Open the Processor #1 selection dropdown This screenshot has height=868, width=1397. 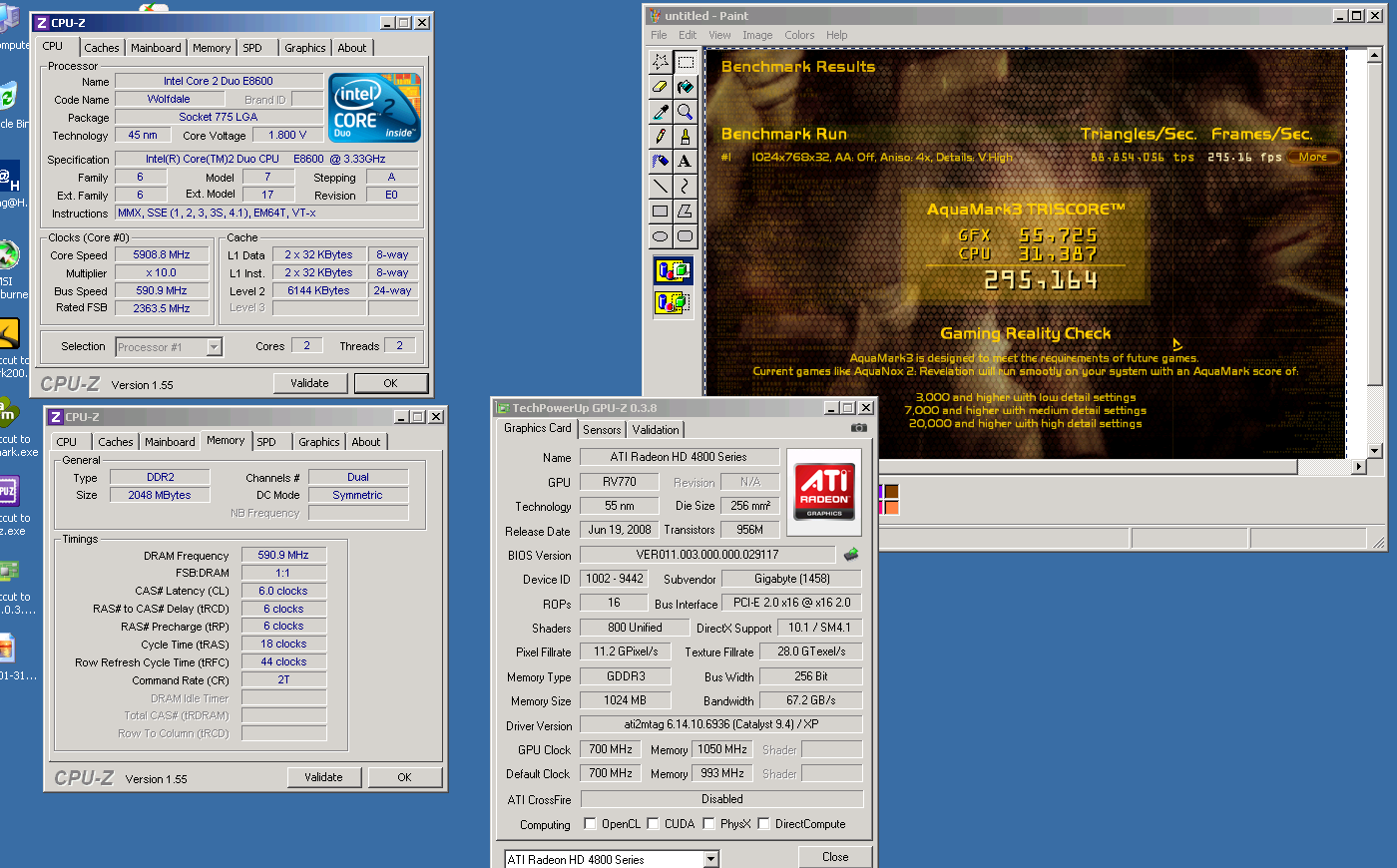[214, 347]
